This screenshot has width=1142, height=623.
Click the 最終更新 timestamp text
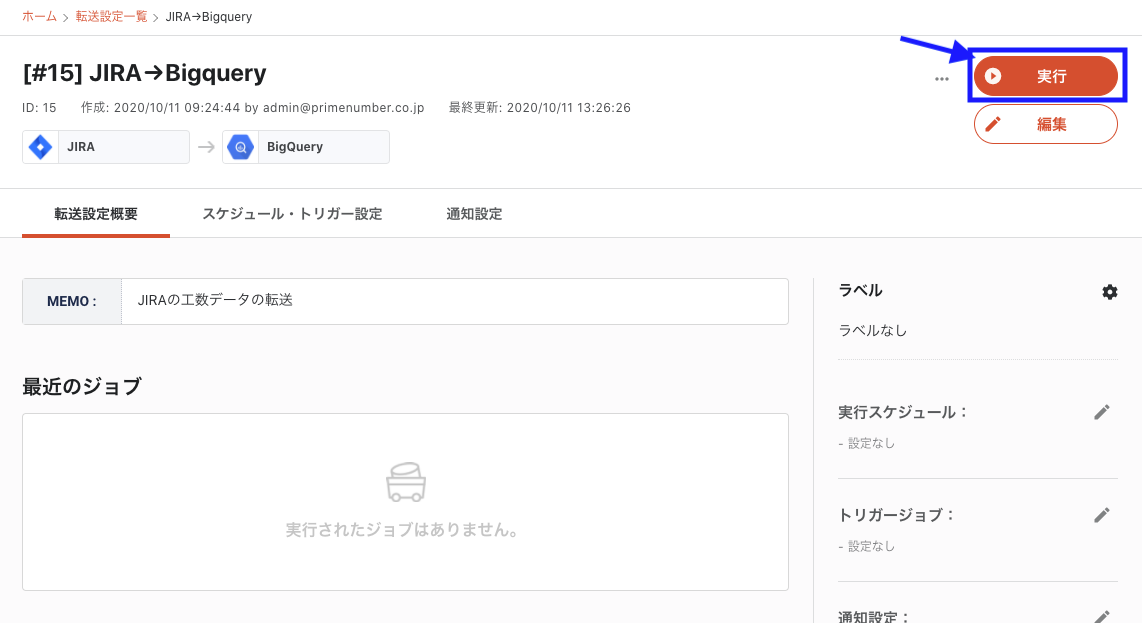540,108
